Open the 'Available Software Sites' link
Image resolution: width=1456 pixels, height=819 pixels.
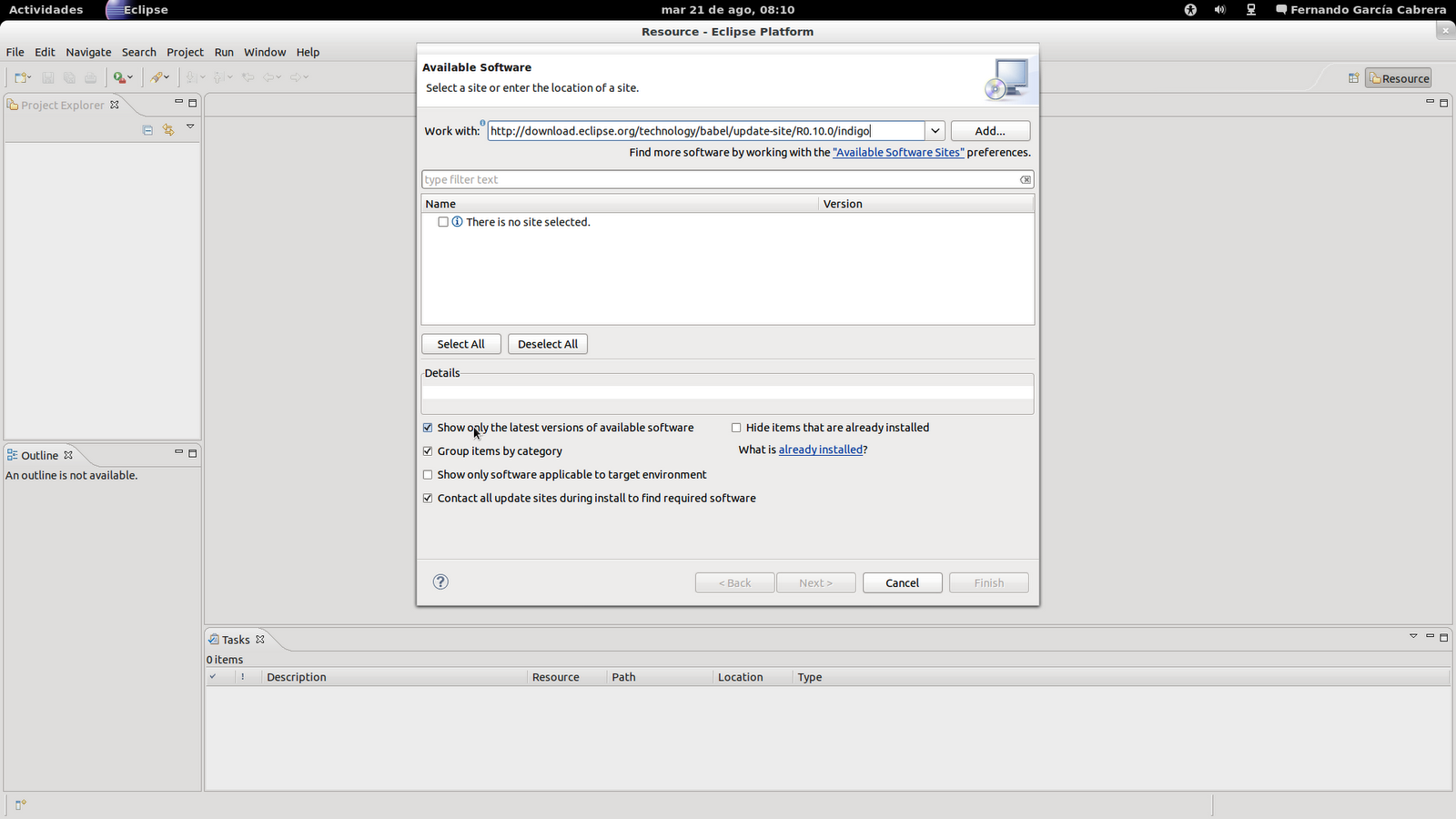[898, 153]
